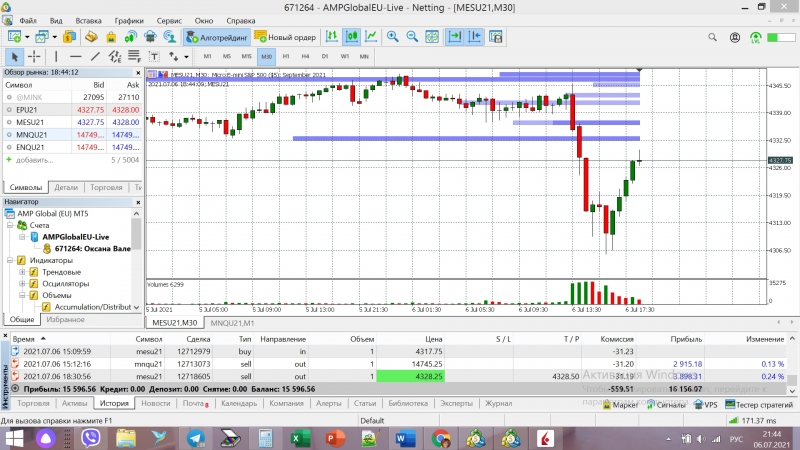Open the copy-trading person icon
Image resolution: width=800 pixels, height=450 pixels.
click(x=170, y=37)
